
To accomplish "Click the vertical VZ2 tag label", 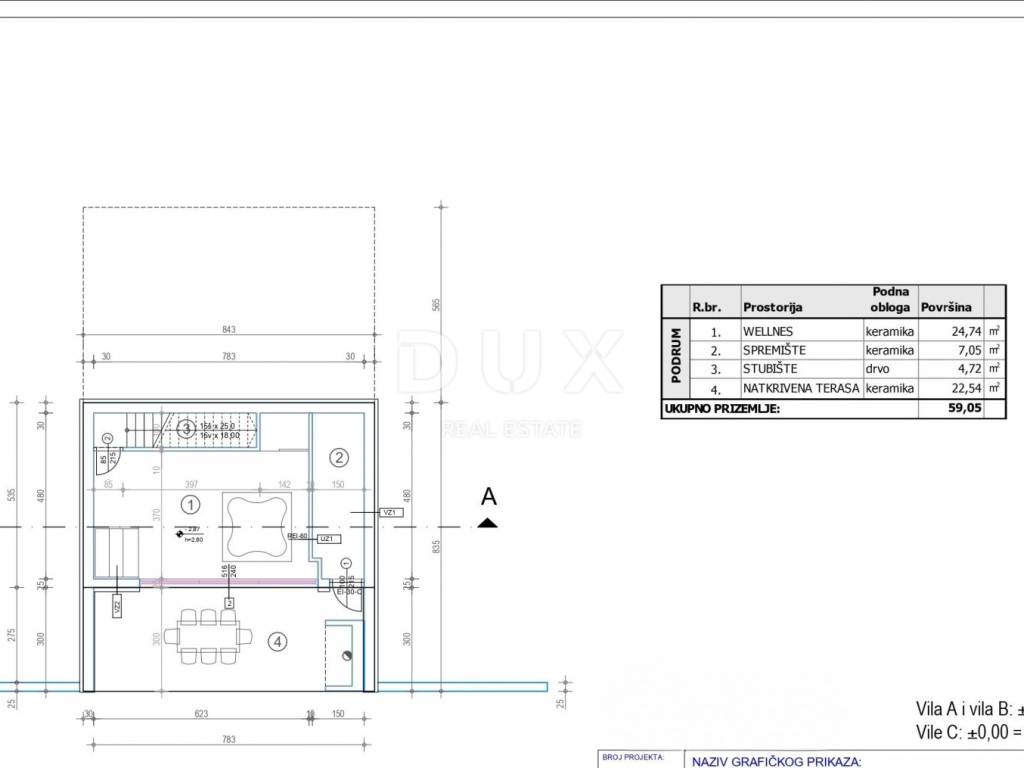I will [117, 606].
